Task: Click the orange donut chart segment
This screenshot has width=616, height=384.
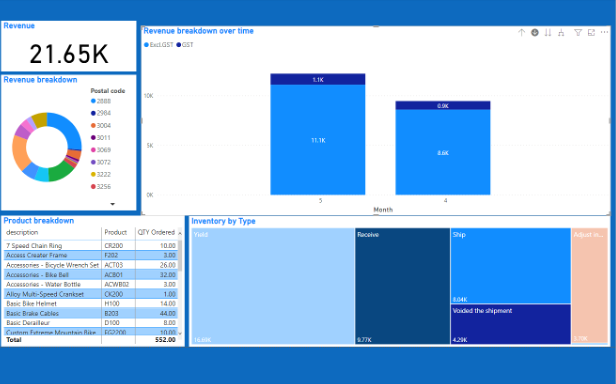Action: click(20, 152)
